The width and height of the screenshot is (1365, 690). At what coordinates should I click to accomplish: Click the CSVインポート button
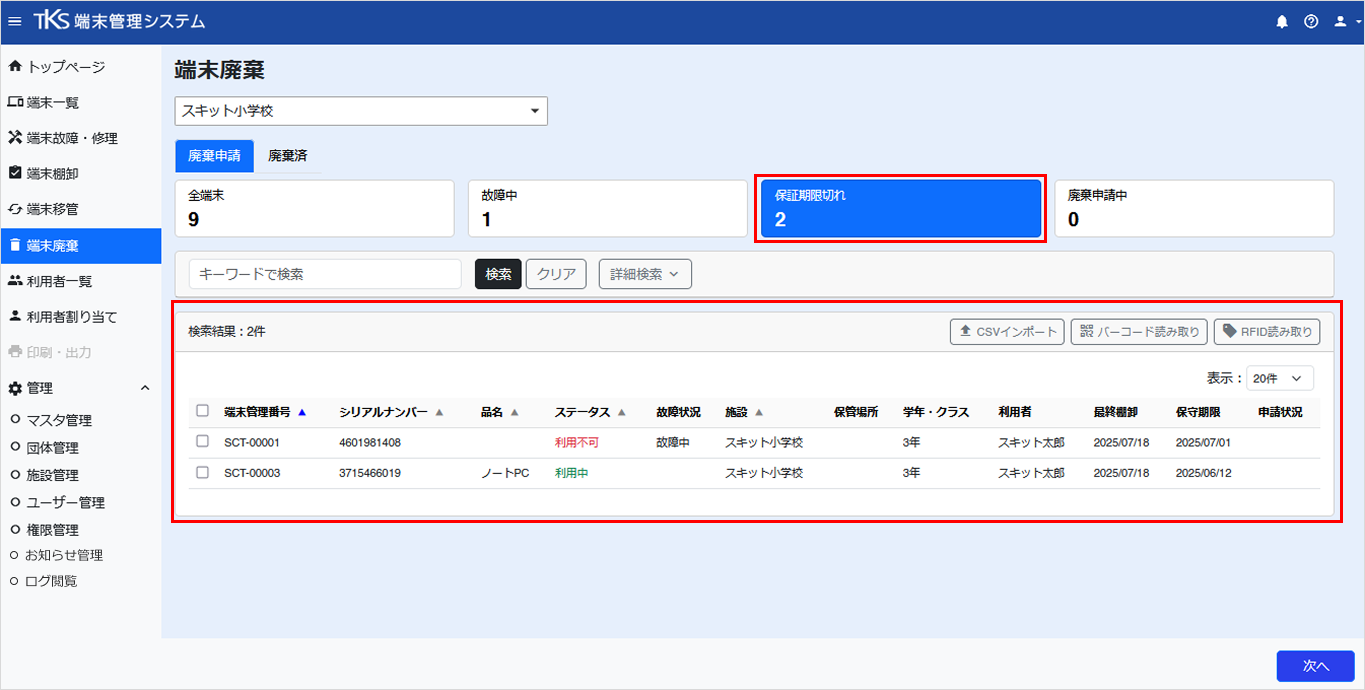pos(1007,332)
